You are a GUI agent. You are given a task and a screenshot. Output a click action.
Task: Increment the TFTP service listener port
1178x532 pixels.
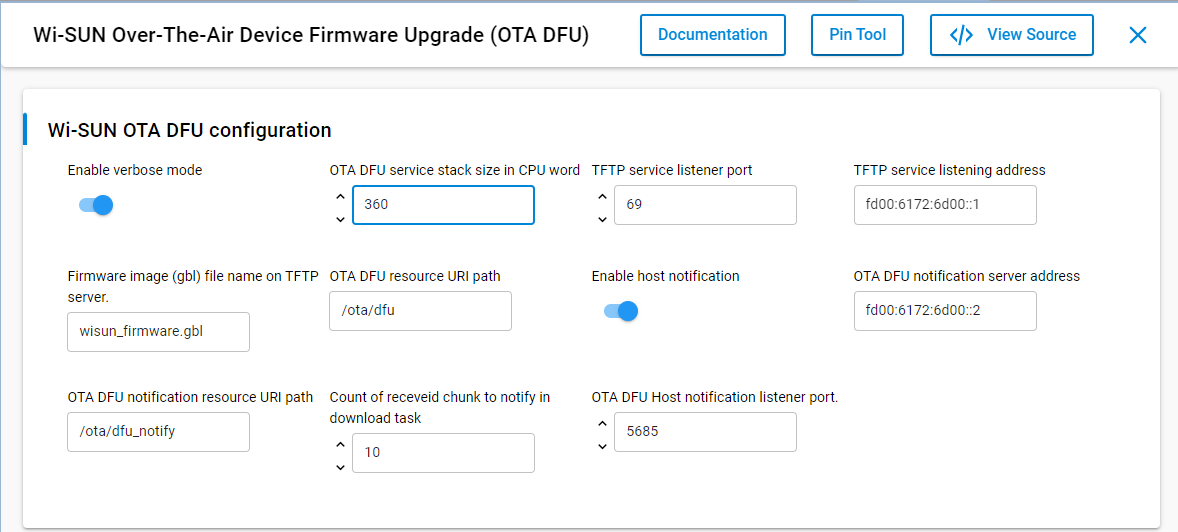(x=601, y=197)
